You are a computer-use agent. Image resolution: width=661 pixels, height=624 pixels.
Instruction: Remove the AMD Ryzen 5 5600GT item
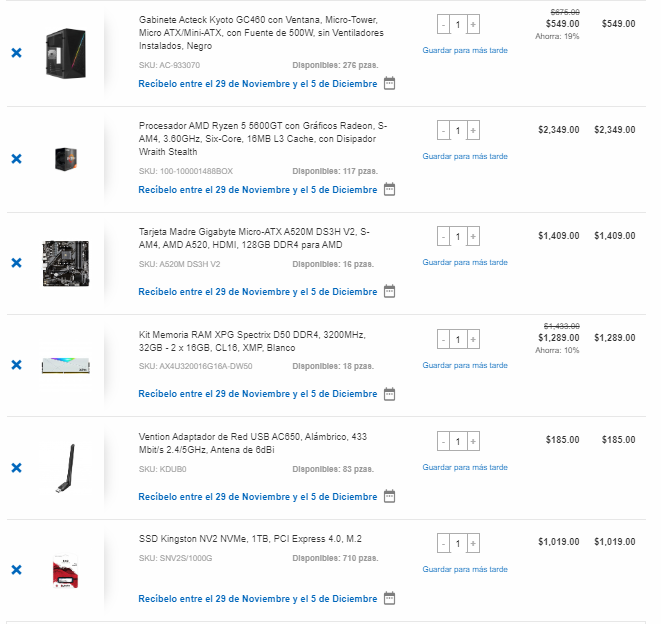click(16, 159)
